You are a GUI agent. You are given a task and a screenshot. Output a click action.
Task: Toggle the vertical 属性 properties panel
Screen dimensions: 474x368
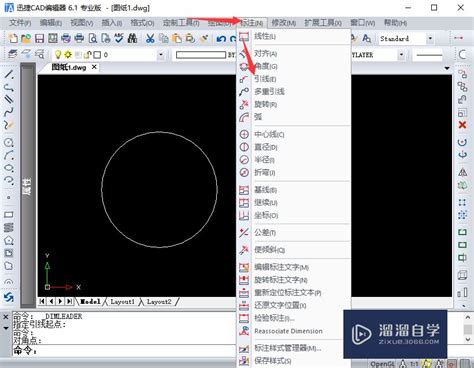coord(28,185)
